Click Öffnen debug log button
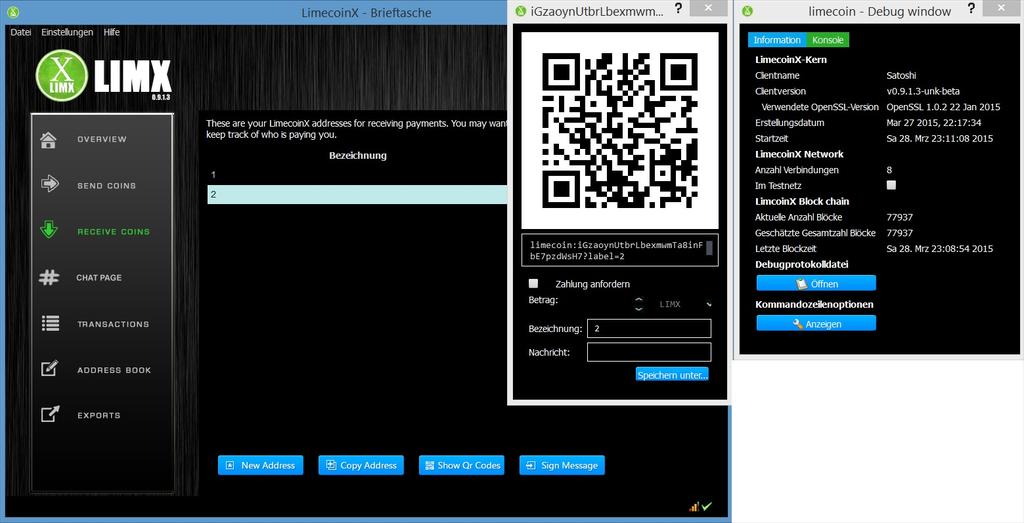 coord(816,284)
